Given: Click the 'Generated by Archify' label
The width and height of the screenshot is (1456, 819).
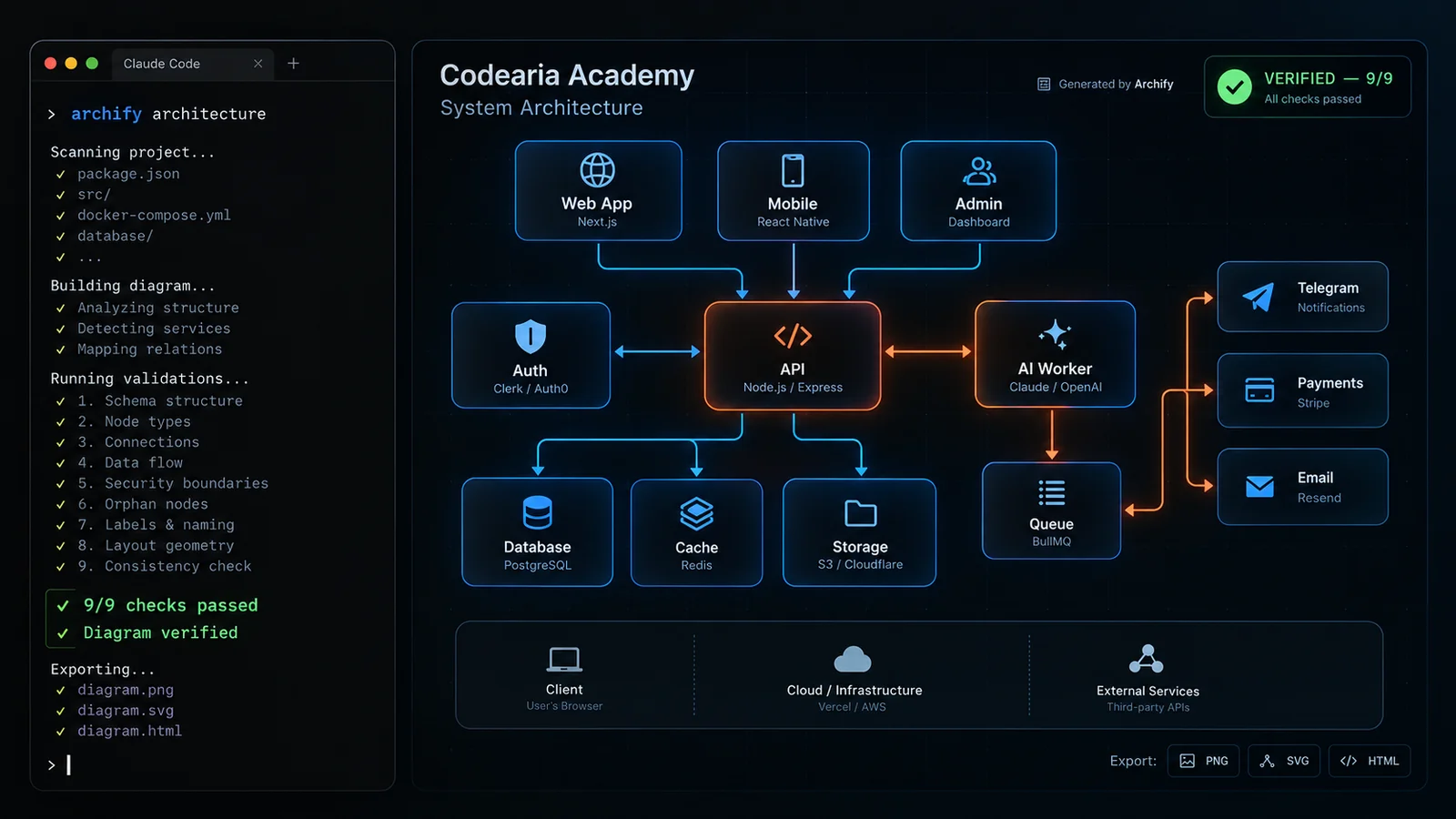Looking at the screenshot, I should [x=1116, y=85].
